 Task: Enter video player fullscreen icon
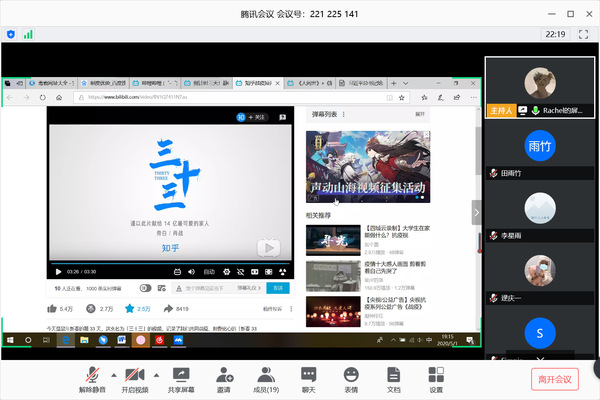point(282,272)
